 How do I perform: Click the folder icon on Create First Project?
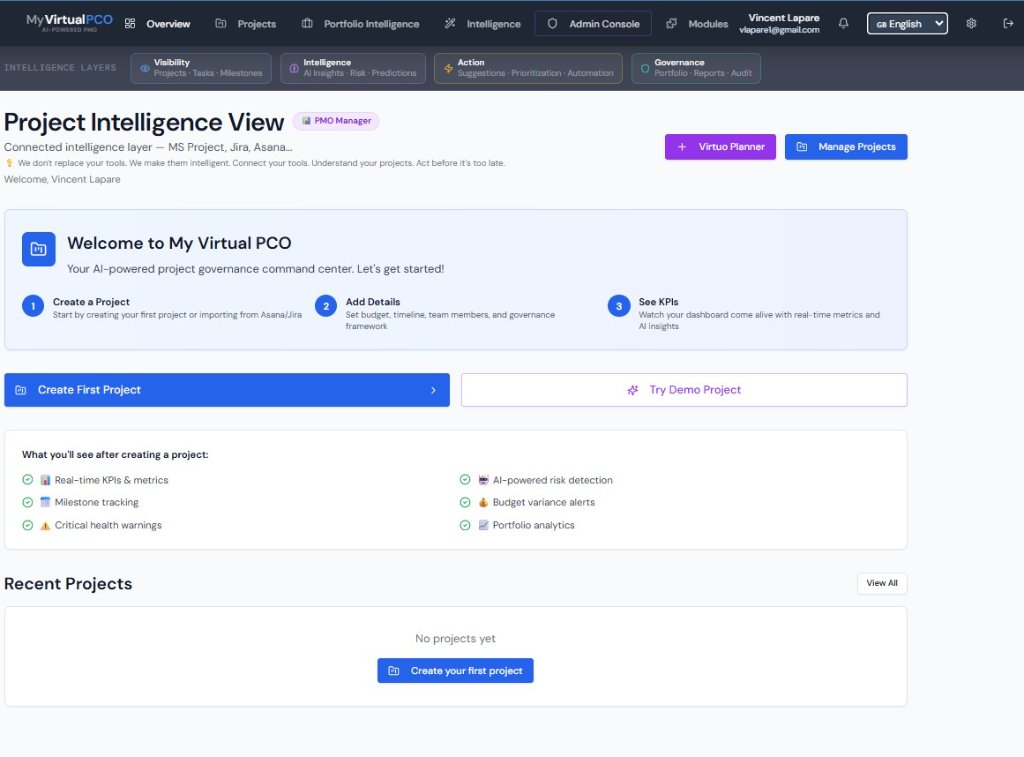(21, 390)
